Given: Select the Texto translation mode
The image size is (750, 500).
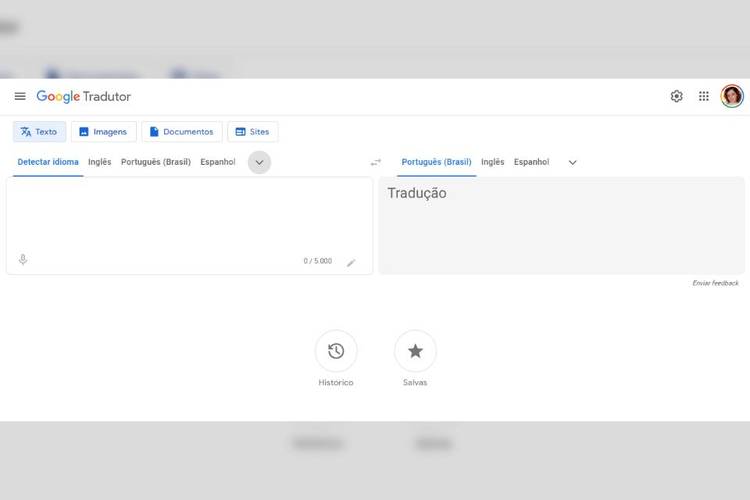Looking at the screenshot, I should click(x=39, y=132).
